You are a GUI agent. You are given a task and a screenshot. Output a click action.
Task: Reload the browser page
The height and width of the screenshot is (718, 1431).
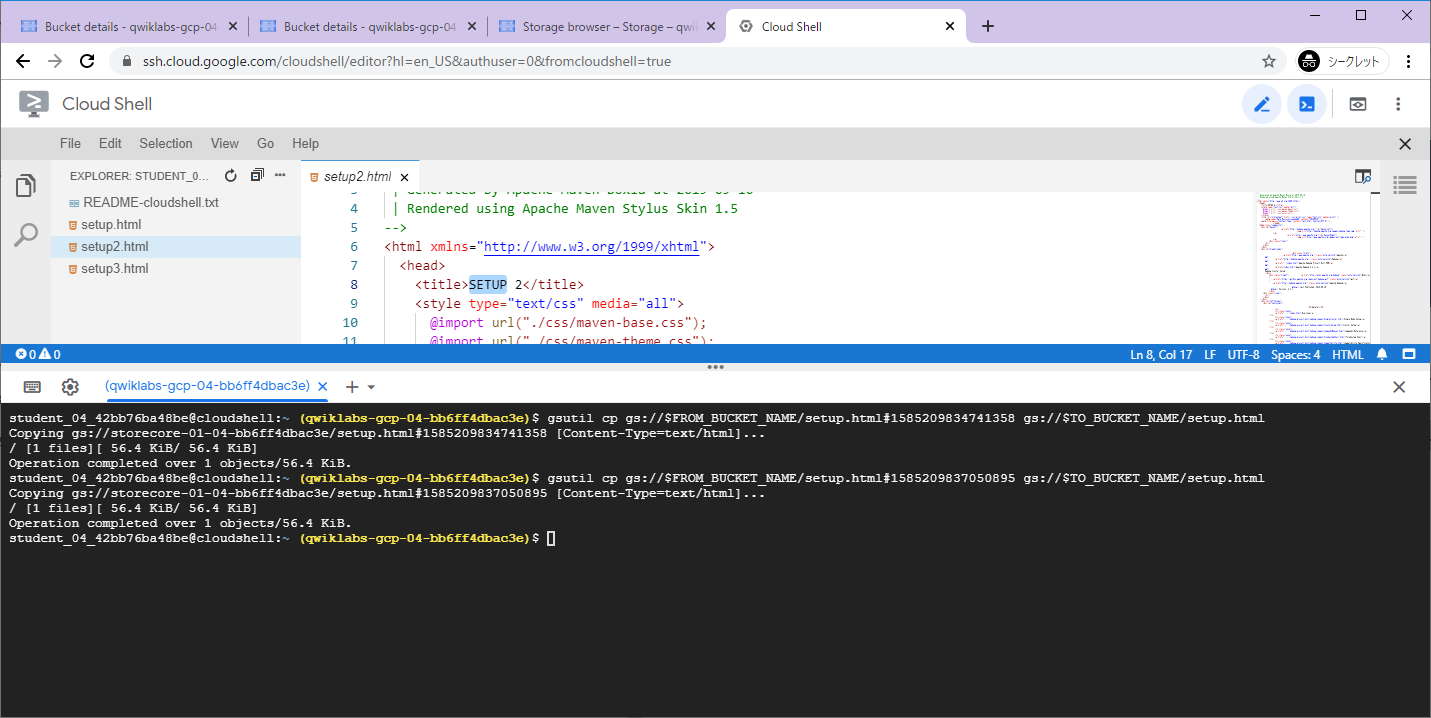click(87, 61)
